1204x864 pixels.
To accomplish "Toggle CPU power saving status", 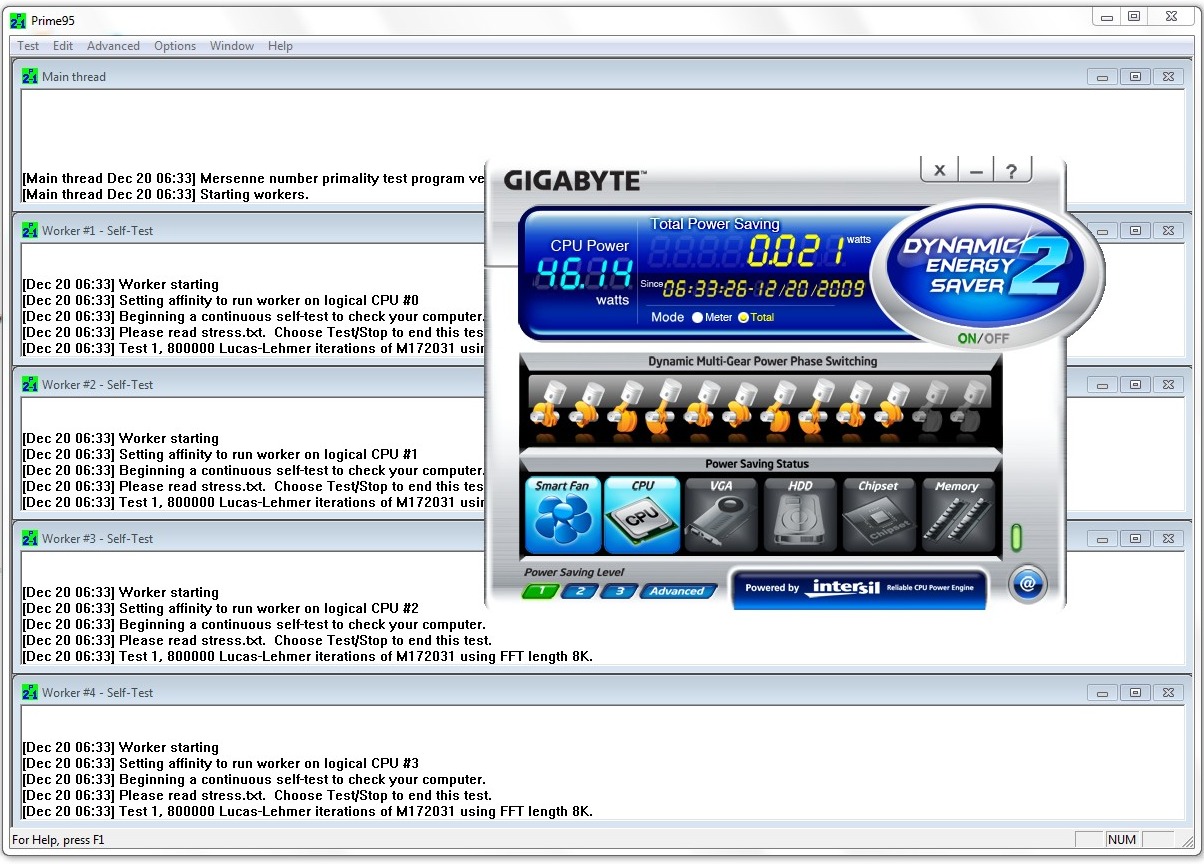I will click(x=642, y=515).
